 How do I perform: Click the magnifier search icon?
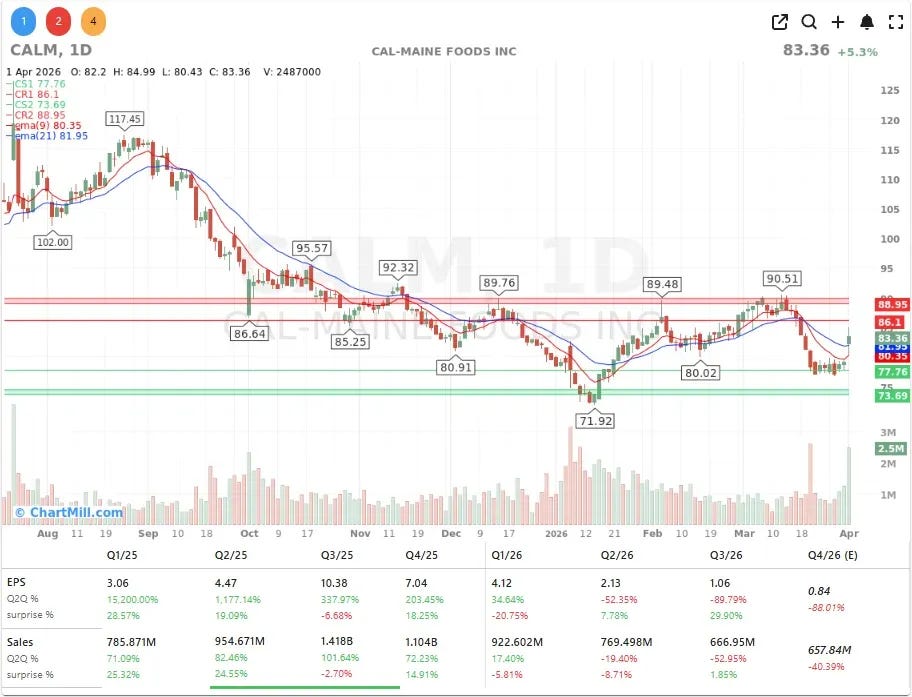tap(809, 22)
